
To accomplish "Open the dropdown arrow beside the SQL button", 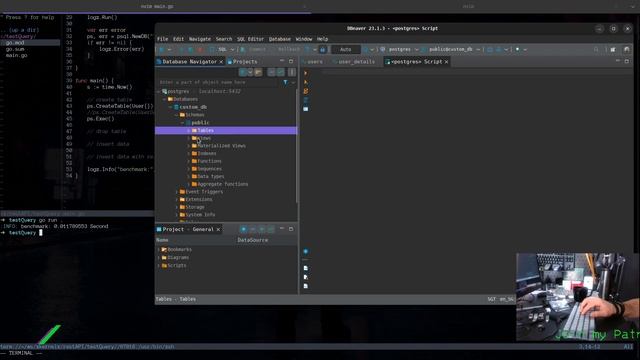I will tap(233, 49).
